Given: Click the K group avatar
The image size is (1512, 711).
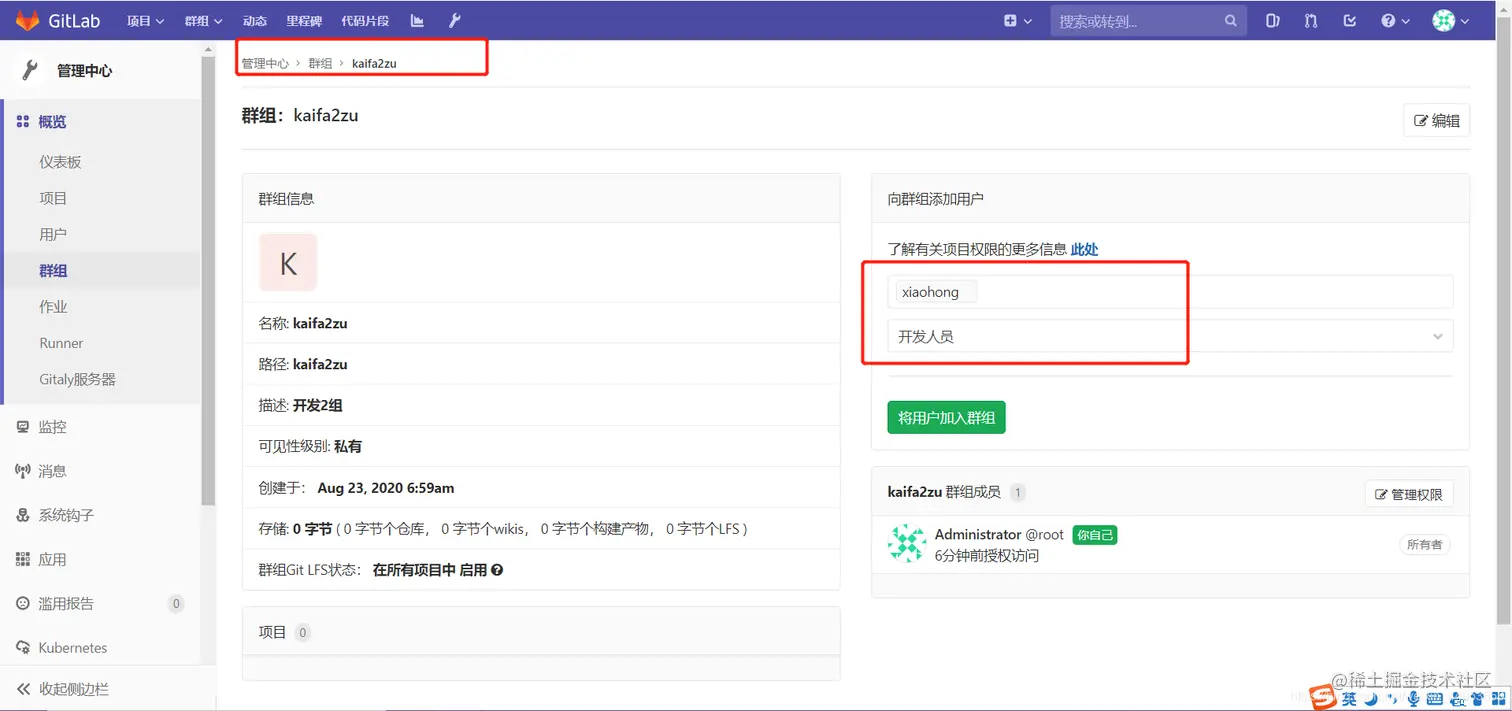Looking at the screenshot, I should pyautogui.click(x=288, y=263).
